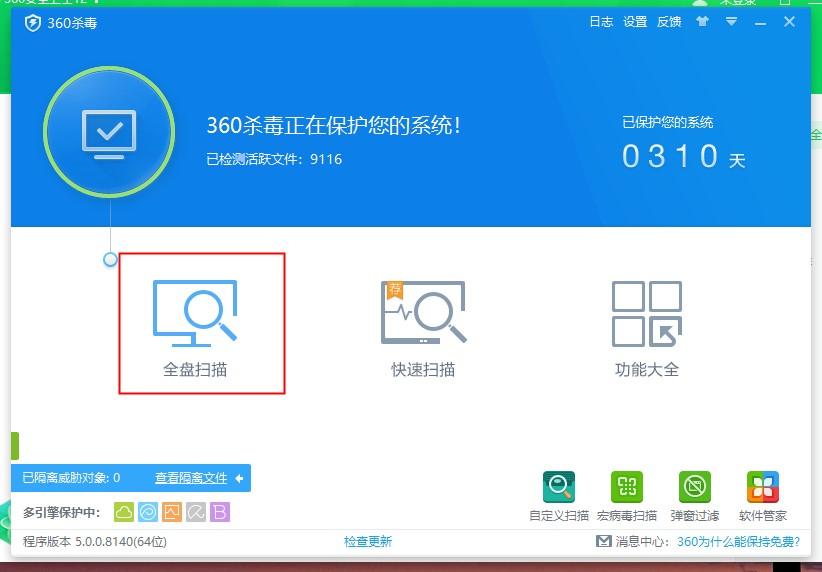Open 弹窗过滤 popup filter
The width and height of the screenshot is (822, 572).
pyautogui.click(x=695, y=496)
